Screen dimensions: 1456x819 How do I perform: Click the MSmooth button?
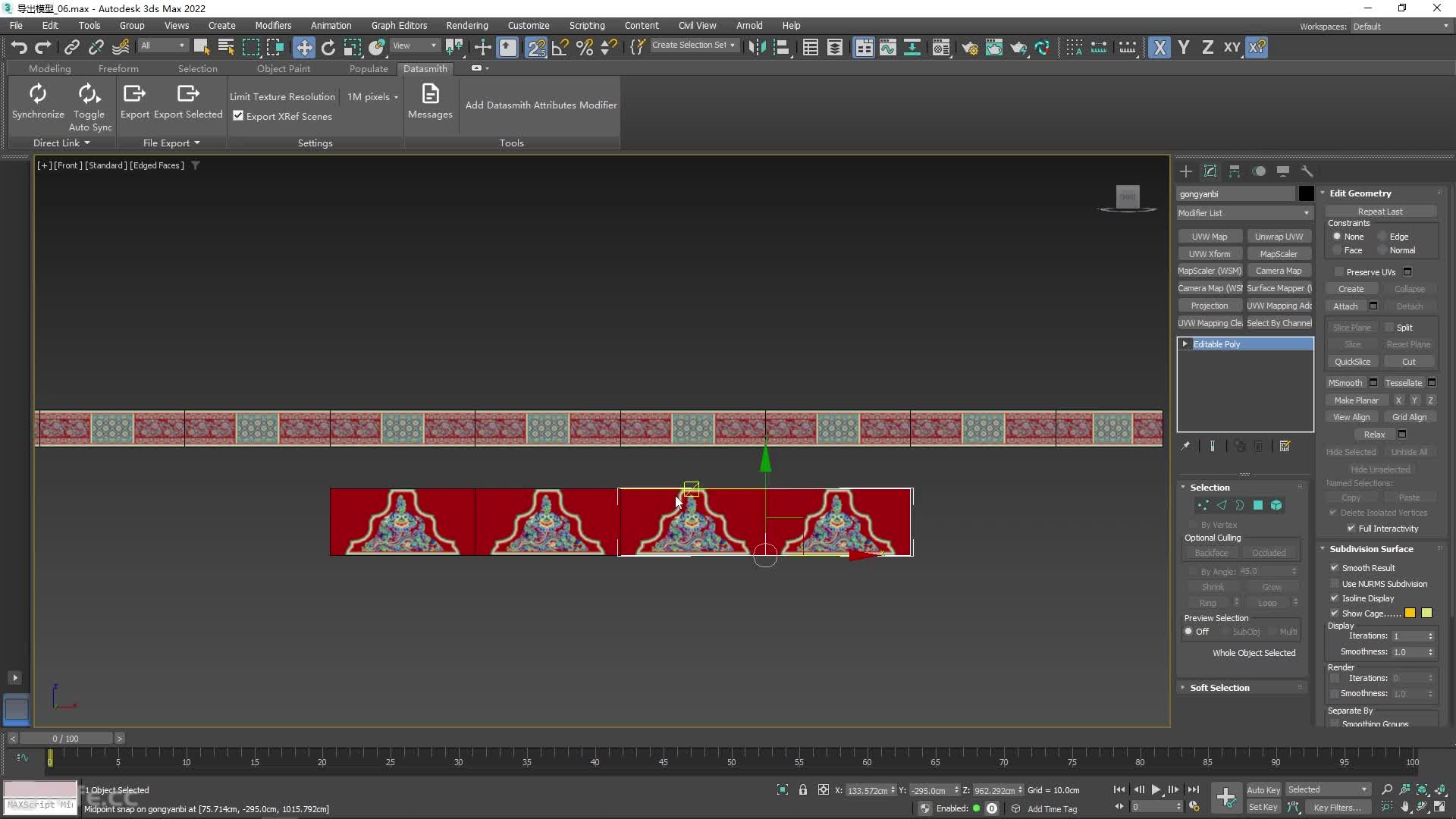point(1345,383)
